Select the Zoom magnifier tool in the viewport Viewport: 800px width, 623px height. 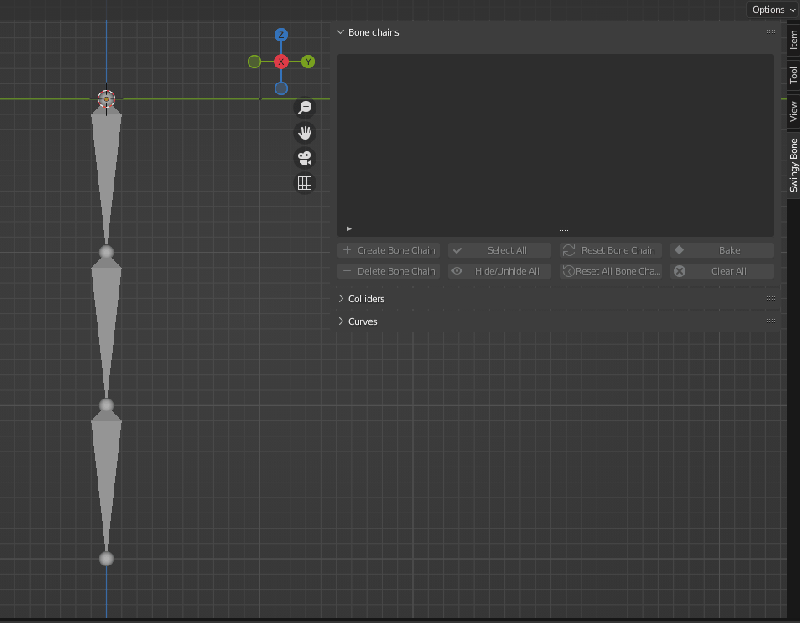click(305, 107)
